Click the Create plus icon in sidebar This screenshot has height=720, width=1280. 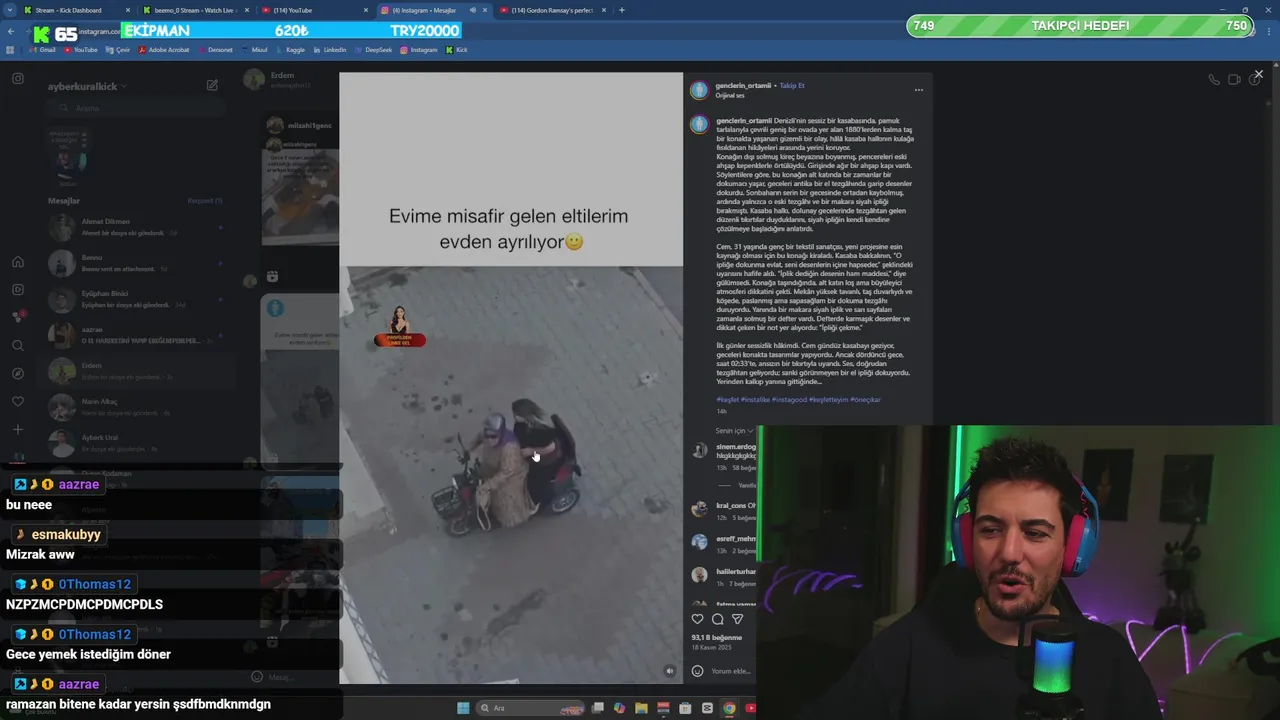pyautogui.click(x=17, y=430)
